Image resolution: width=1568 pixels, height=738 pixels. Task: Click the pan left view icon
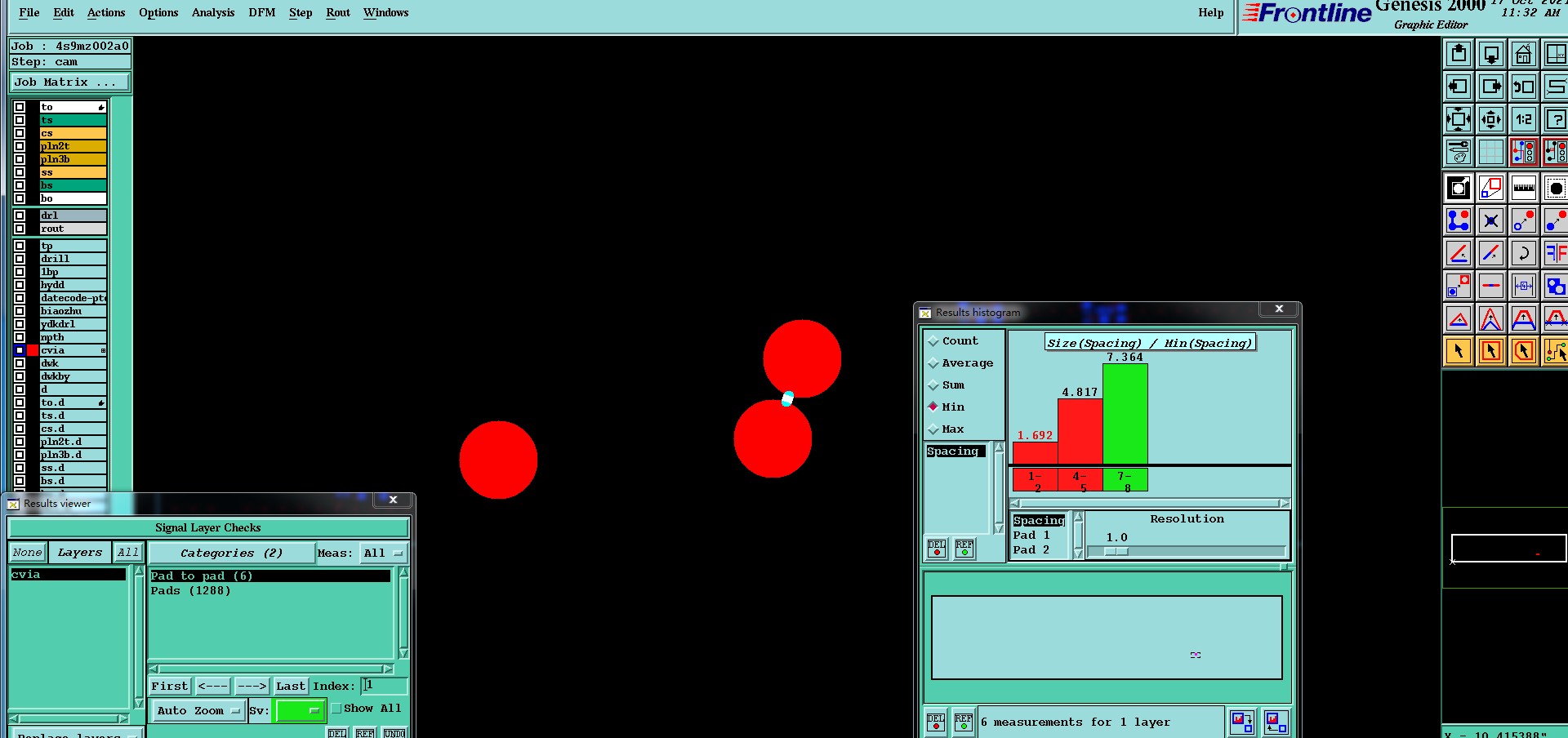tap(1459, 87)
